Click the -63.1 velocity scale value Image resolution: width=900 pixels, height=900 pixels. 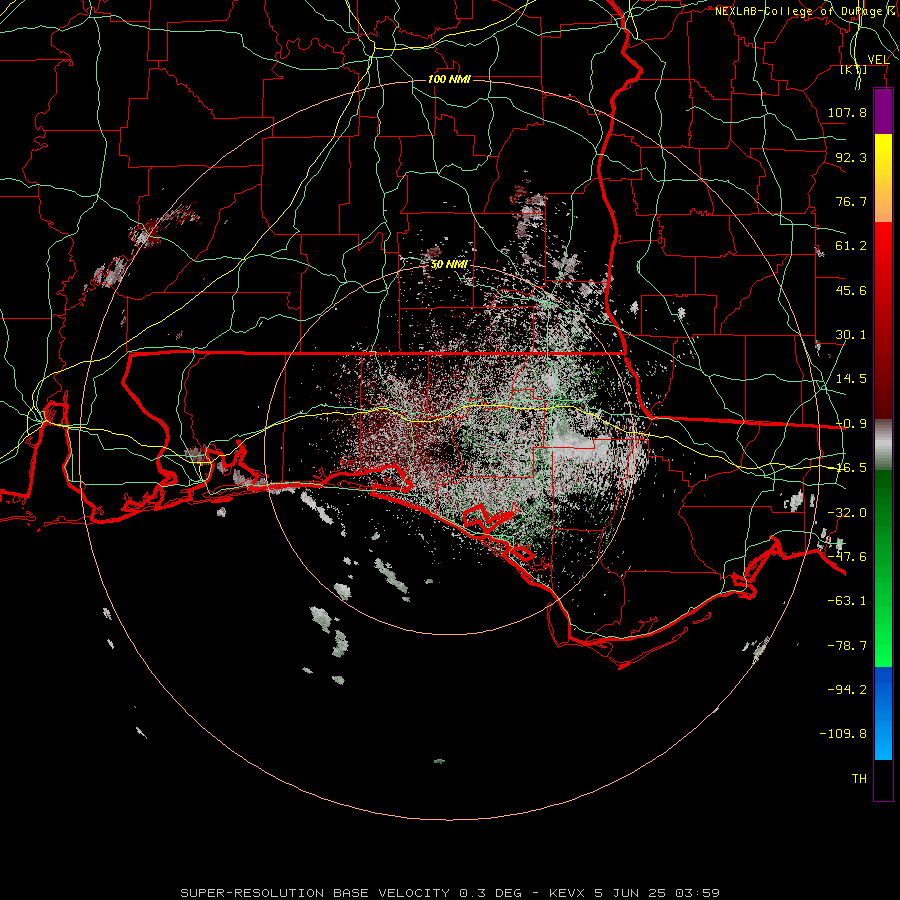pos(847,601)
